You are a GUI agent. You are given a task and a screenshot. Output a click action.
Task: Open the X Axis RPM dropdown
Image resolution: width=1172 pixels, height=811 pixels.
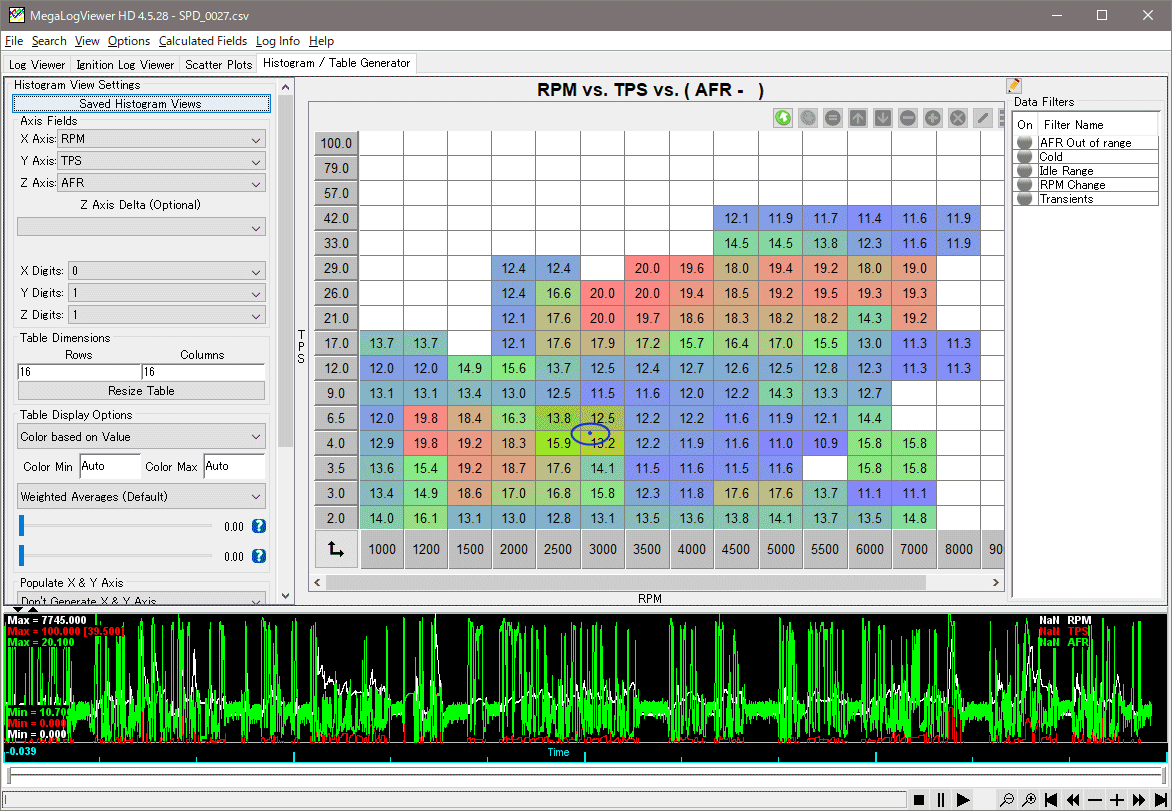coord(162,139)
